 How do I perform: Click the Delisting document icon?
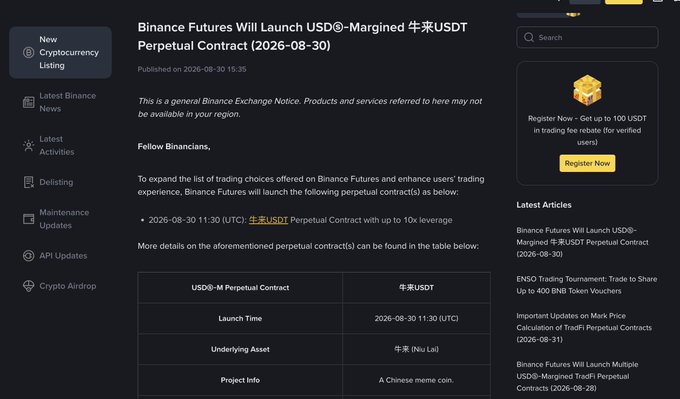pos(29,182)
